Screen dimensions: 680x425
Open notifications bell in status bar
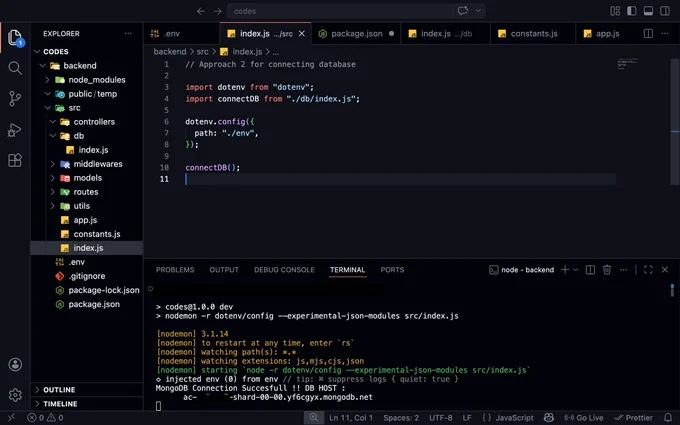(668, 418)
